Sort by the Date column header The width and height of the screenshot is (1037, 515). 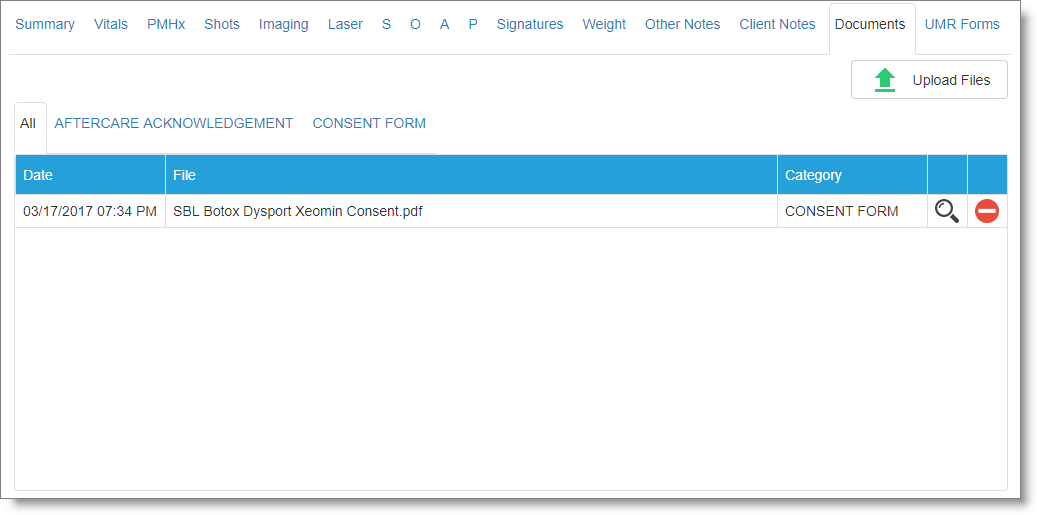[x=90, y=175]
